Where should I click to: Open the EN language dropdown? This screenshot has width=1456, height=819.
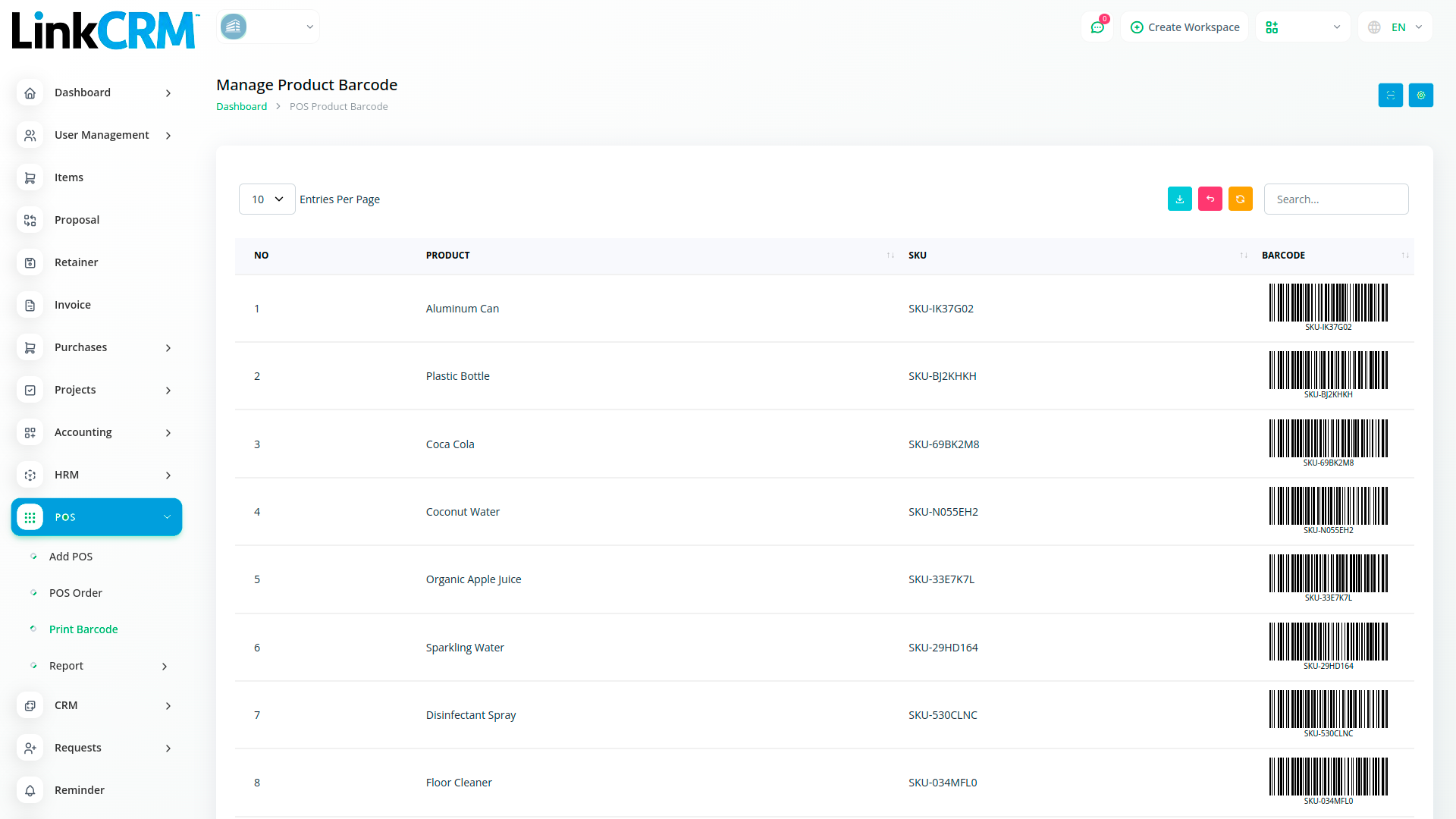pos(1396,27)
